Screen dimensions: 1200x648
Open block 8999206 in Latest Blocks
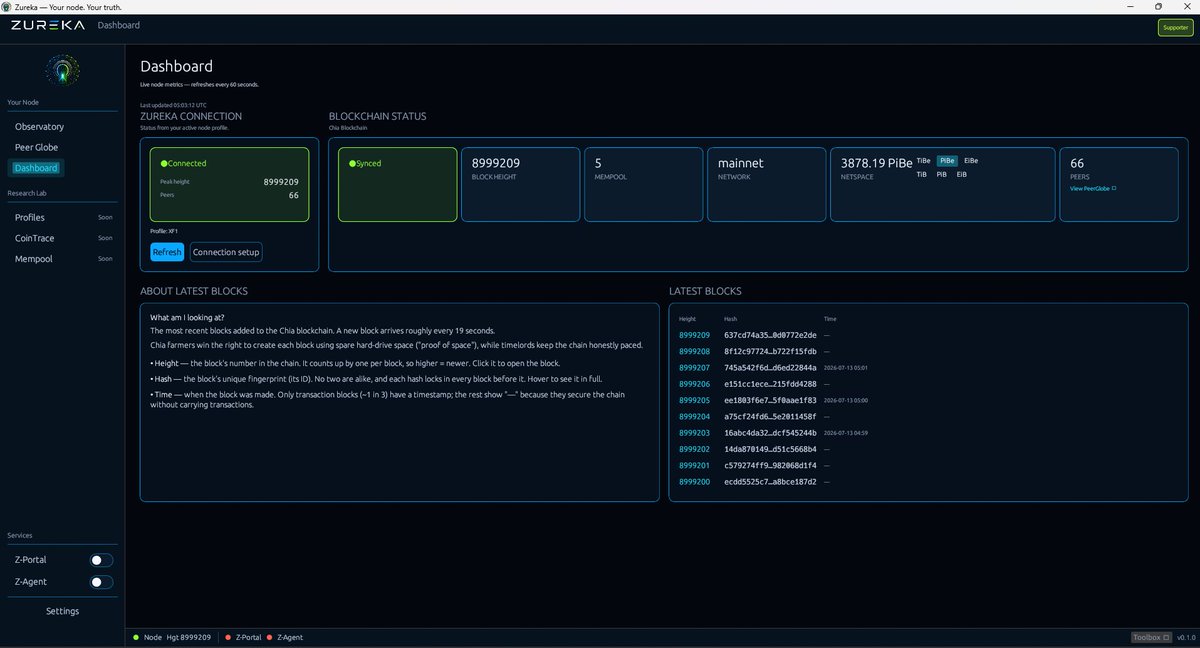[x=694, y=384]
